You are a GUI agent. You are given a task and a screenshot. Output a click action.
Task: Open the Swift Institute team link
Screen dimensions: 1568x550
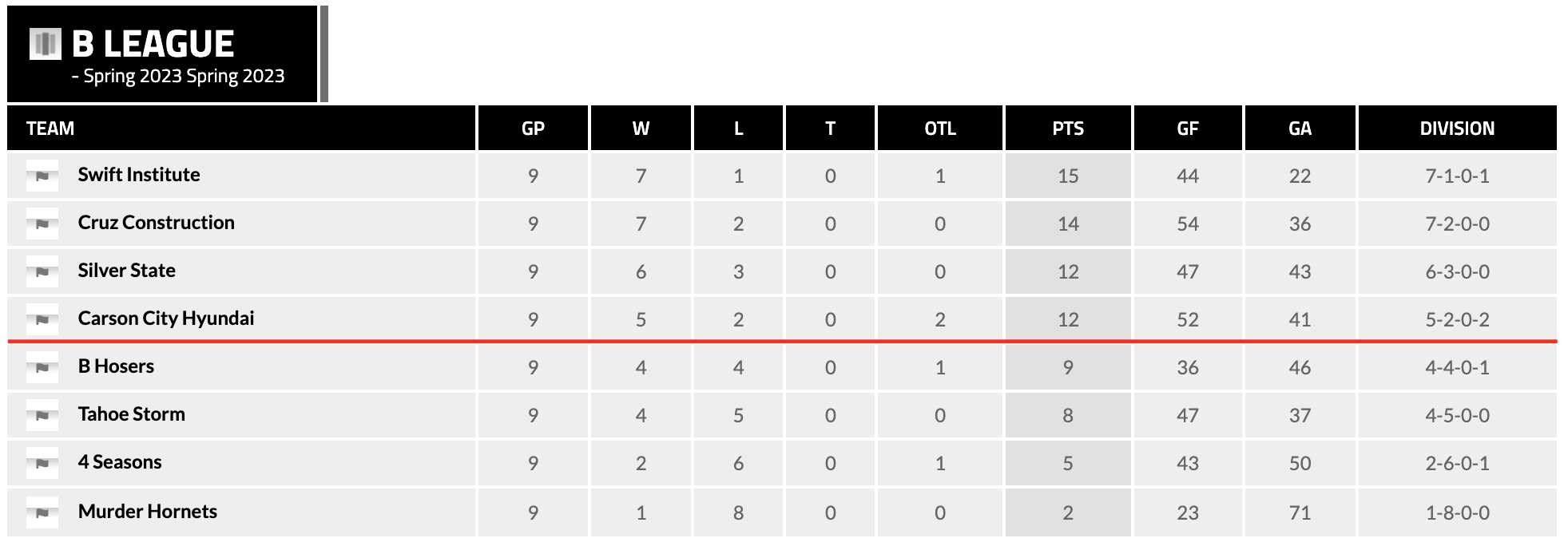pos(139,175)
